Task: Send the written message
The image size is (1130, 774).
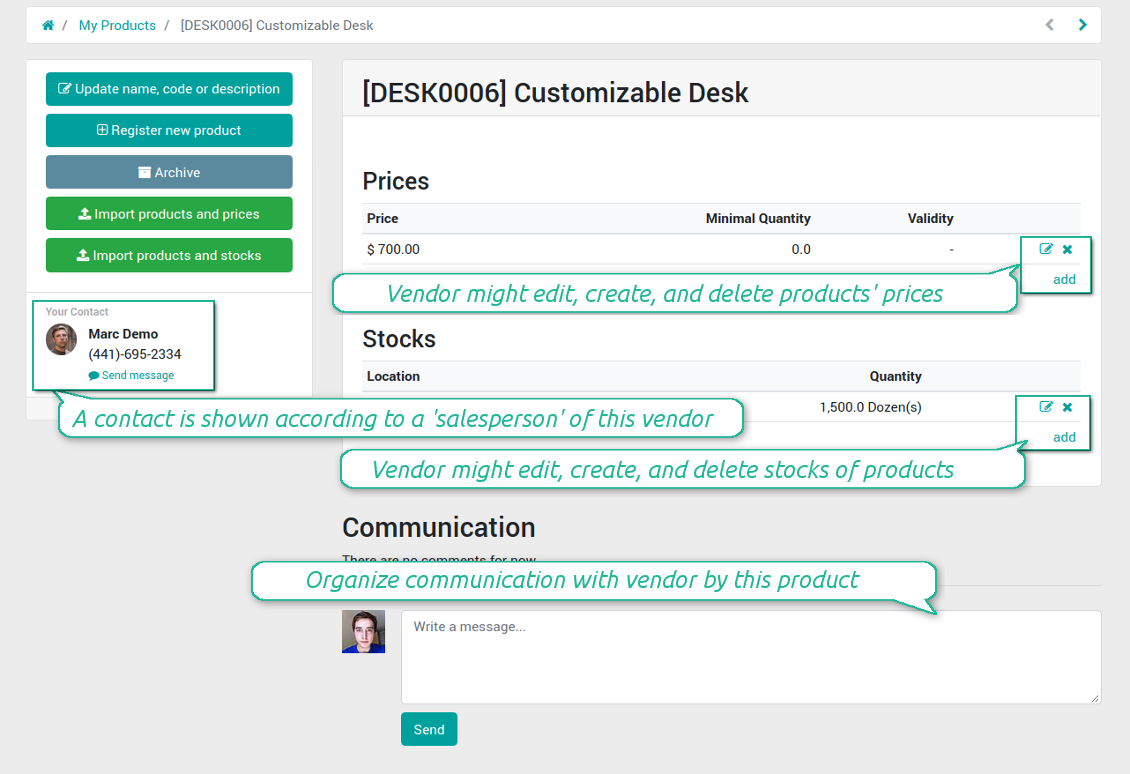Action: 429,729
